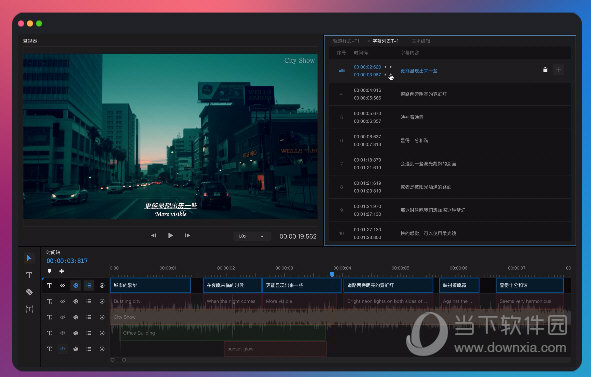Image resolution: width=591 pixels, height=377 pixels.
Task: Click the T icon of City Show track
Action: (49, 317)
